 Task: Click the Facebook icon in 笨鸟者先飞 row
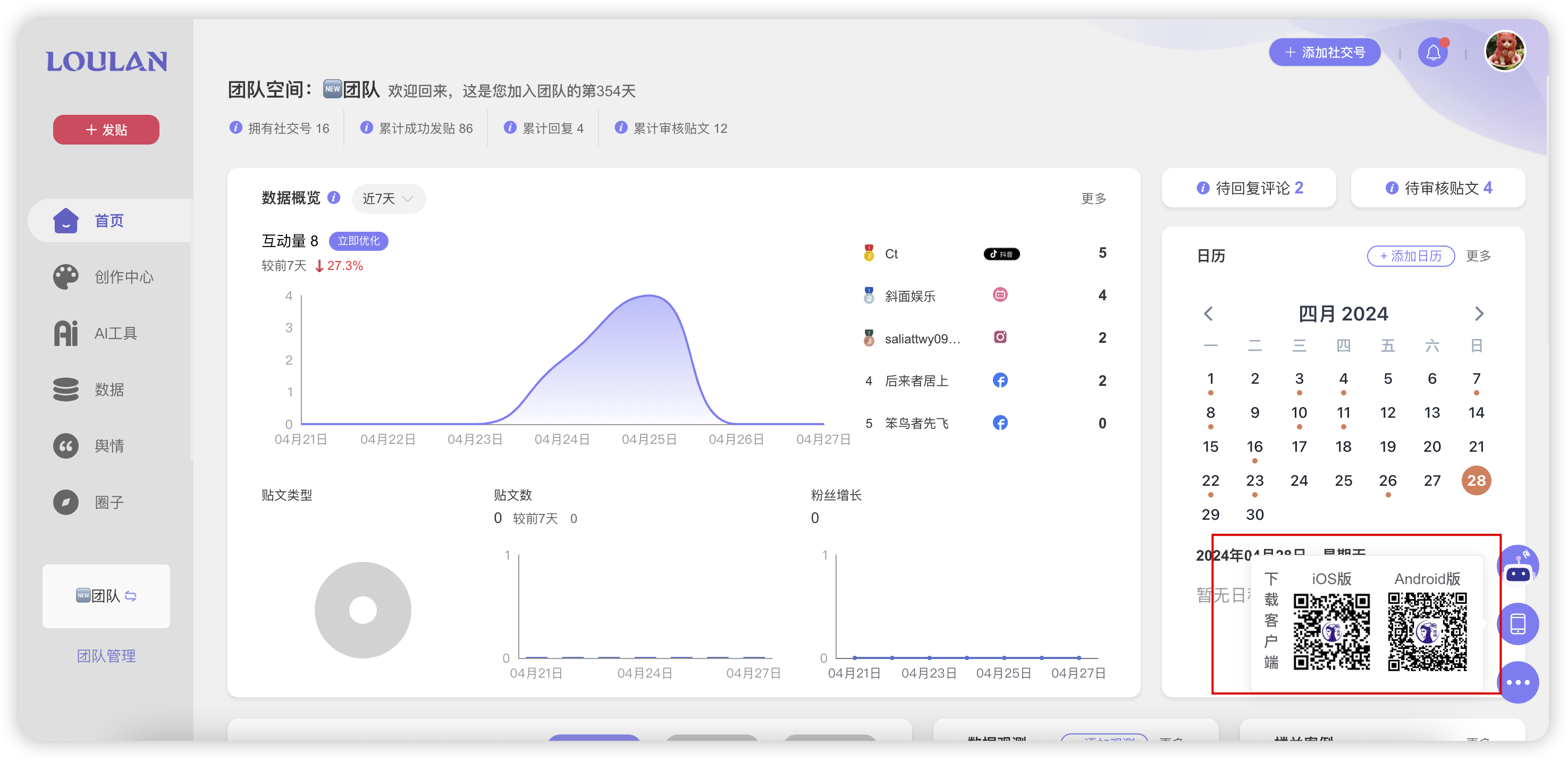tap(1000, 423)
